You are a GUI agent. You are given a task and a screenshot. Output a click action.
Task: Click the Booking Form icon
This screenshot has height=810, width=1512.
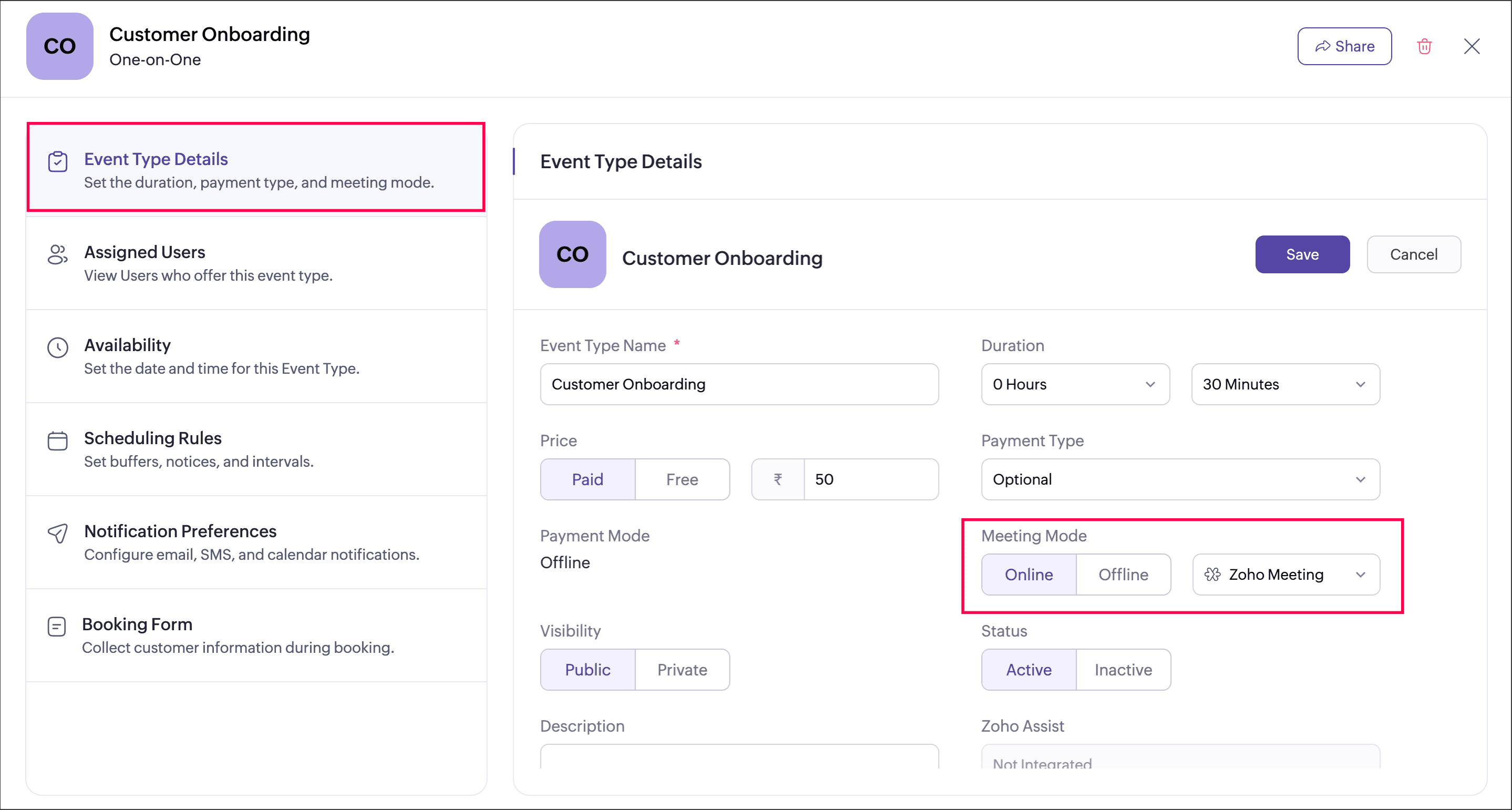point(56,626)
